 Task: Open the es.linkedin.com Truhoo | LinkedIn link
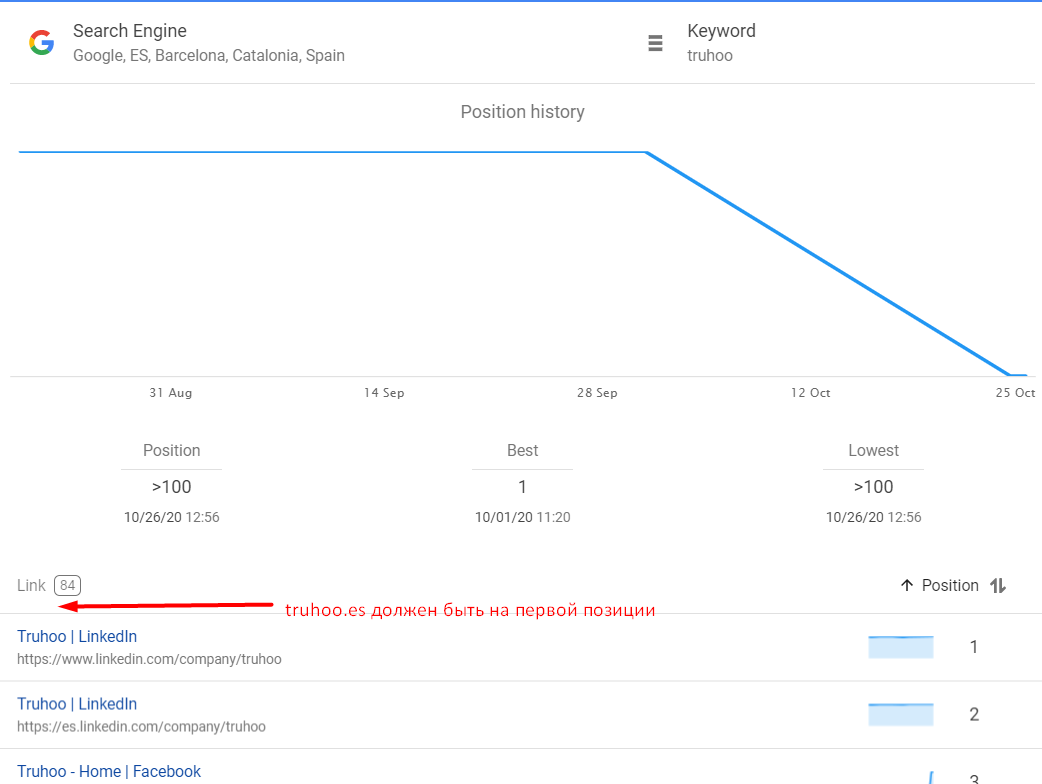[77, 704]
